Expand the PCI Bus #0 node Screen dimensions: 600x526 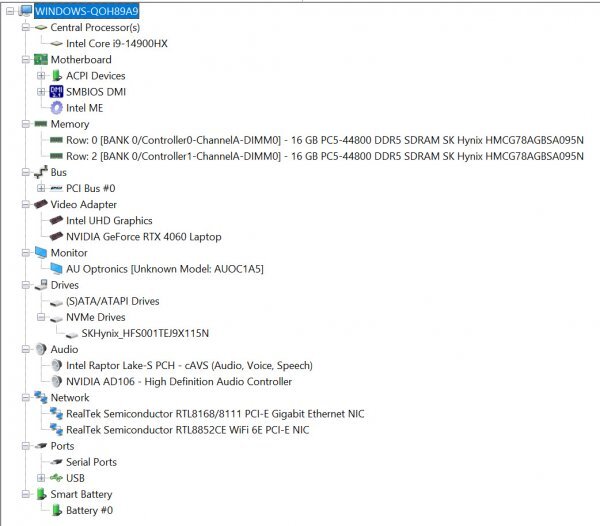click(41, 188)
